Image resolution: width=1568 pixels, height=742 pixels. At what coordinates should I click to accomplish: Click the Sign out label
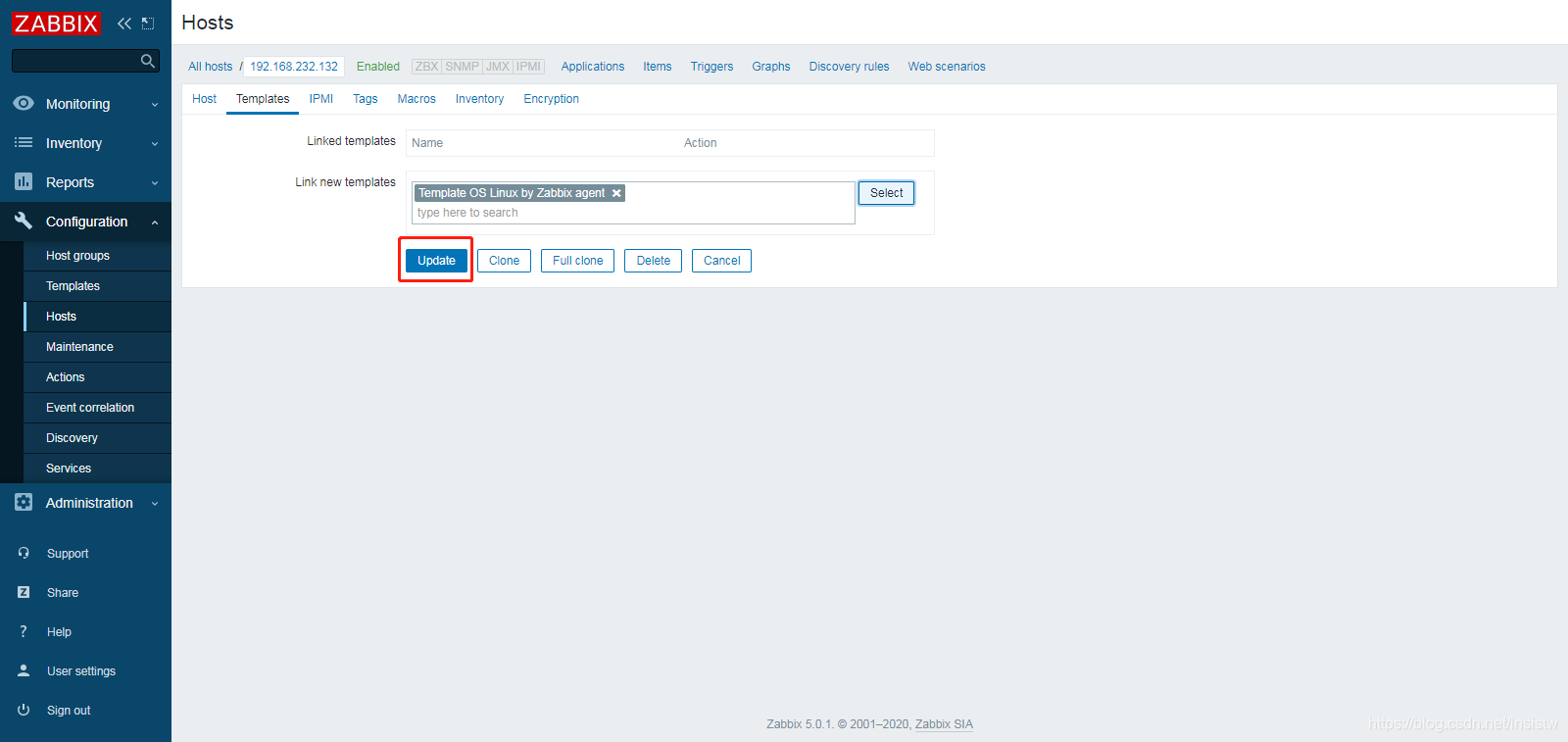(x=69, y=711)
